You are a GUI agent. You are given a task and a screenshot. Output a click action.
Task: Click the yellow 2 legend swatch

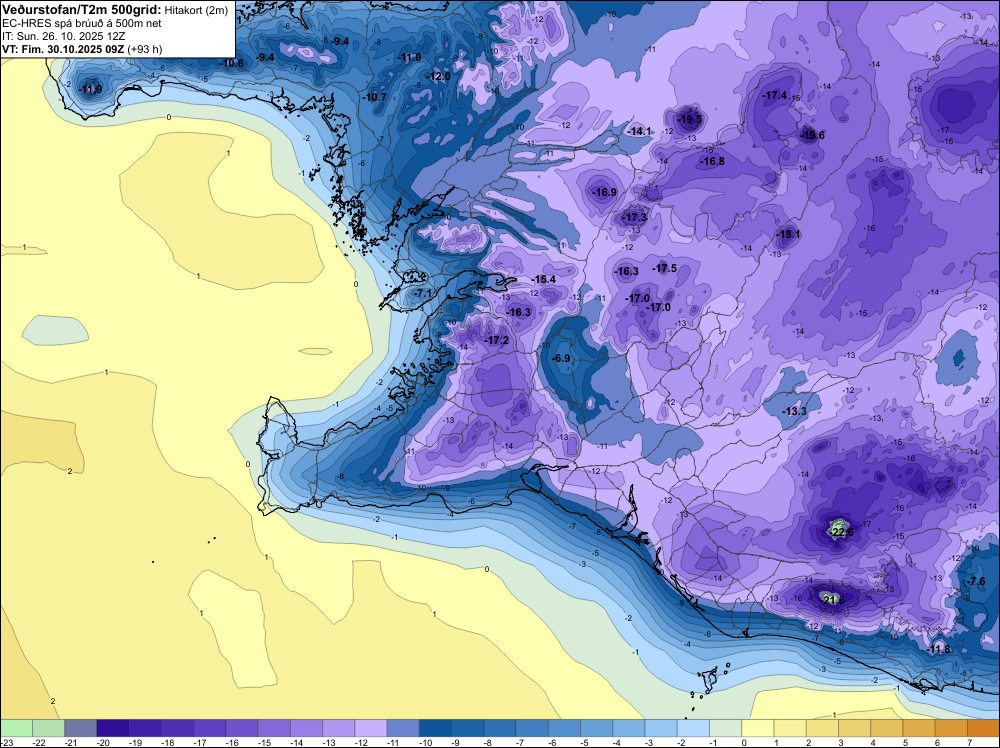pos(822,728)
